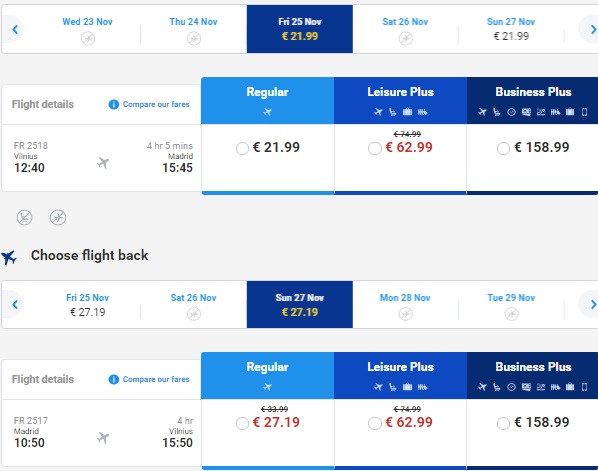
Task: Open return Compare our fares link
Action: tap(156, 379)
